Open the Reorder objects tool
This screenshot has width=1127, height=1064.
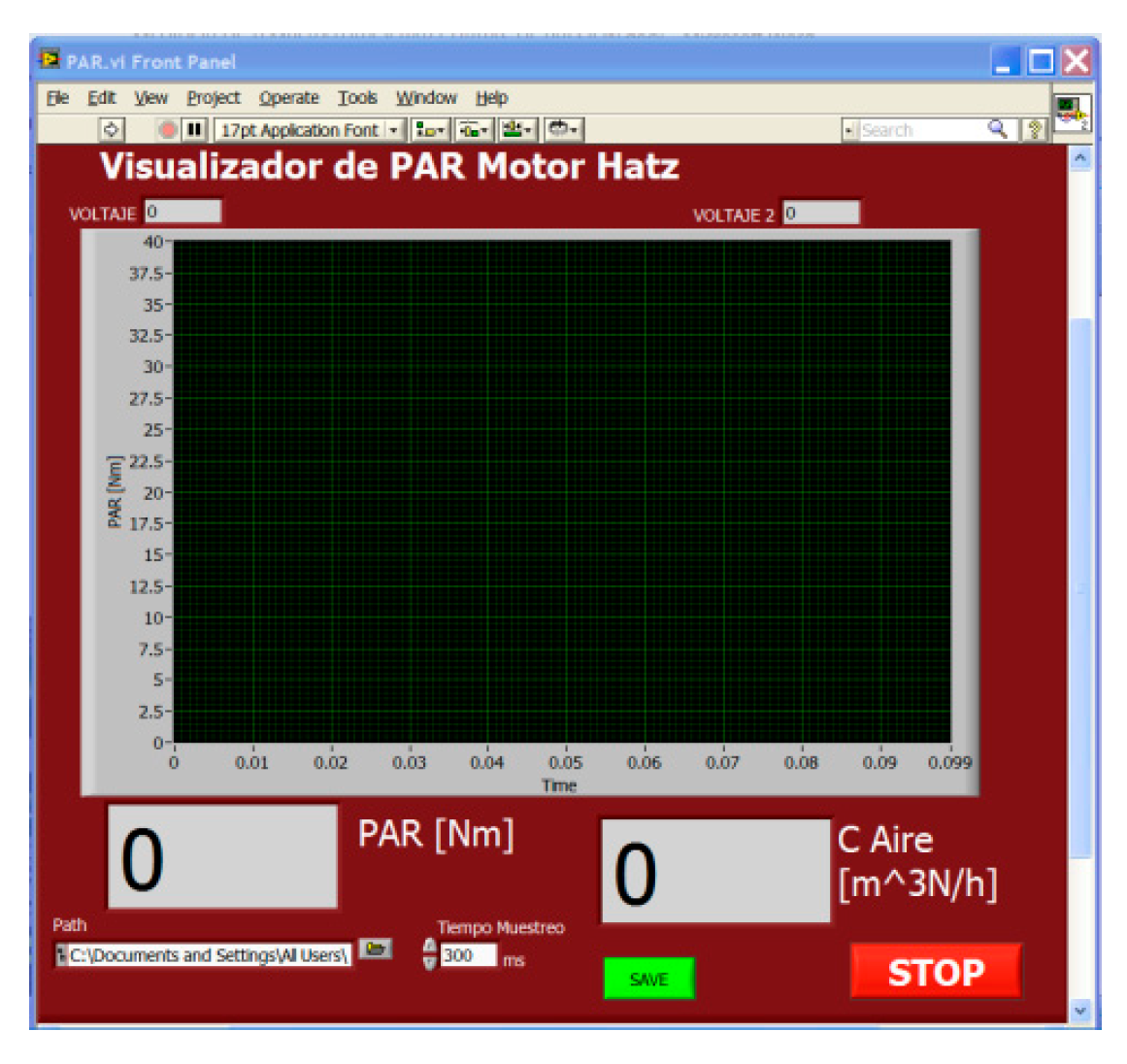click(562, 130)
